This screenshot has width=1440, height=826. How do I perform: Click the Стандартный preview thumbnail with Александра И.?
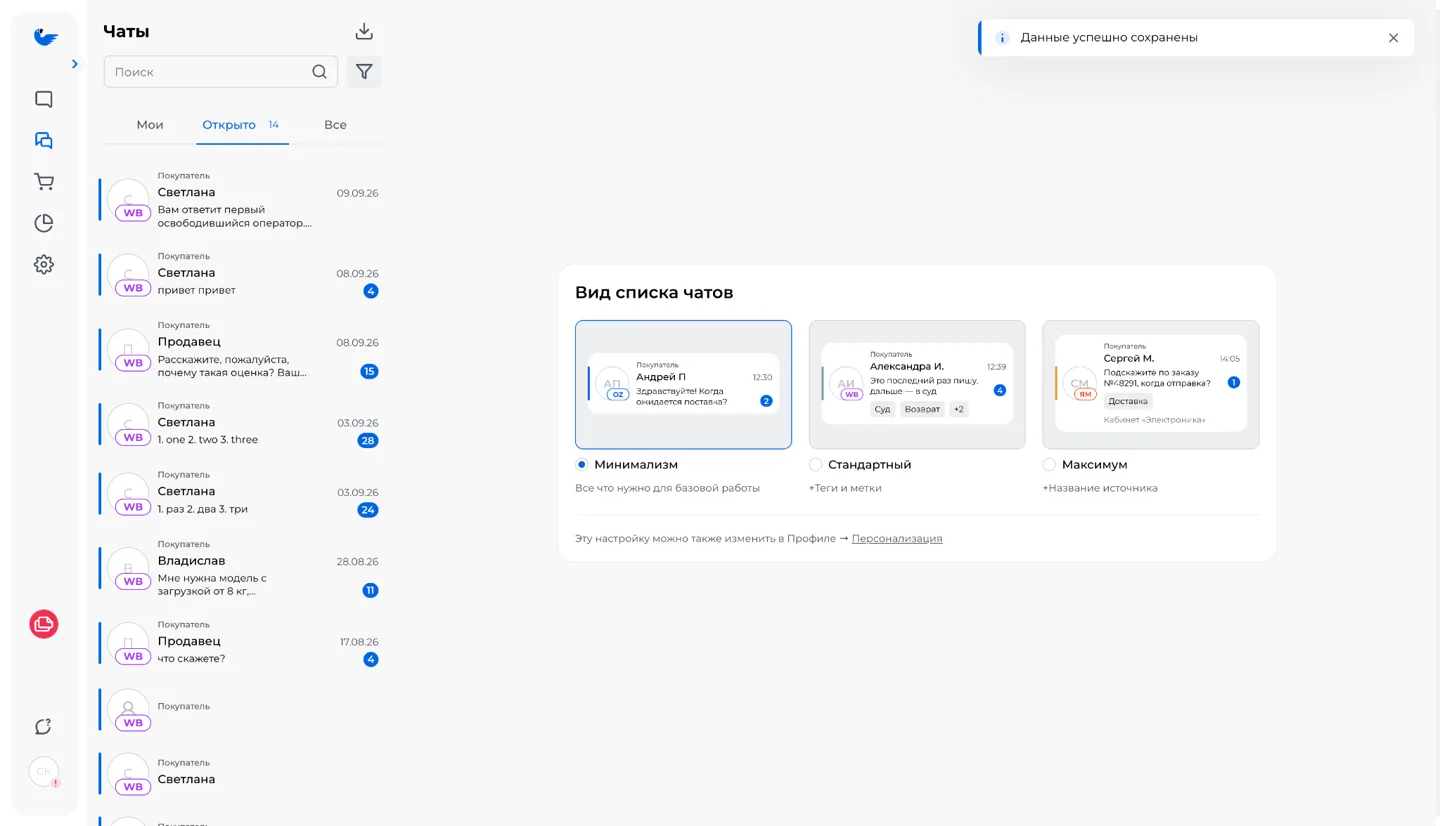pos(917,384)
